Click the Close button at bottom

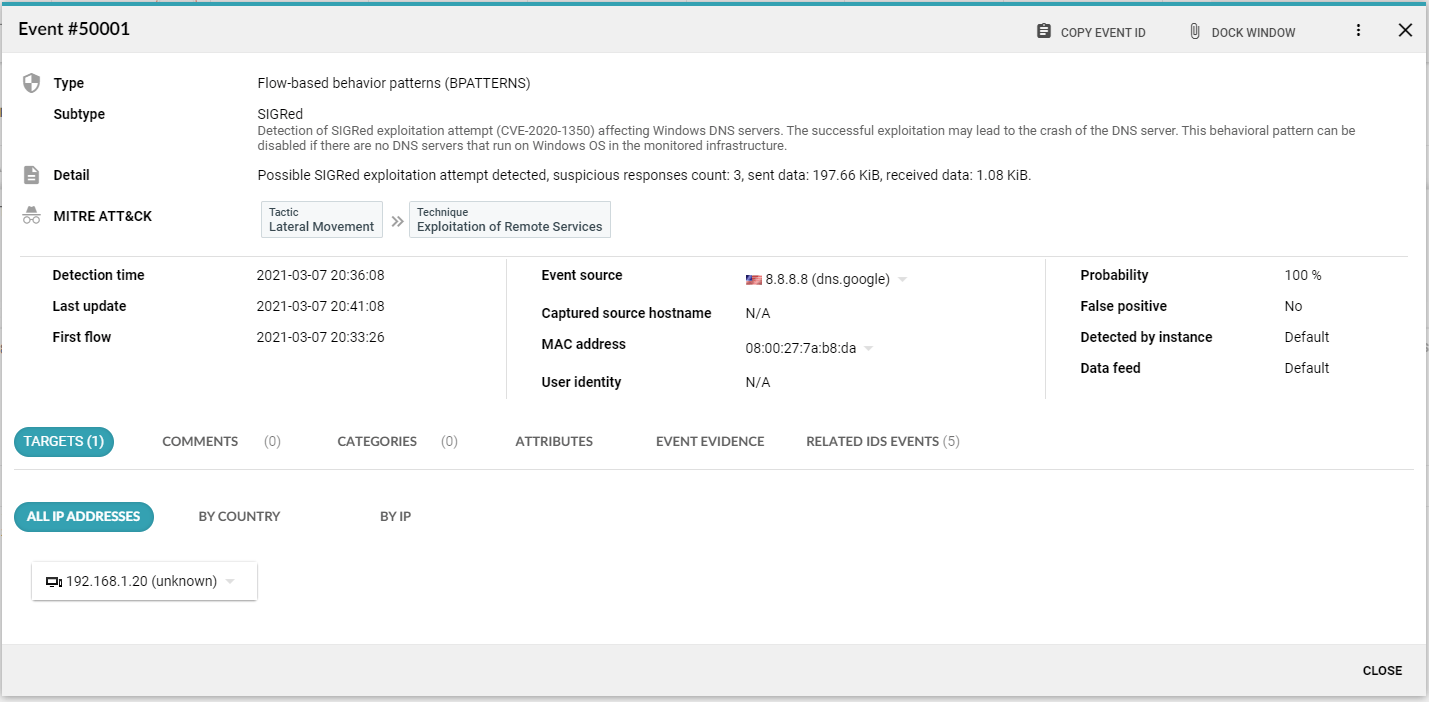click(1382, 670)
